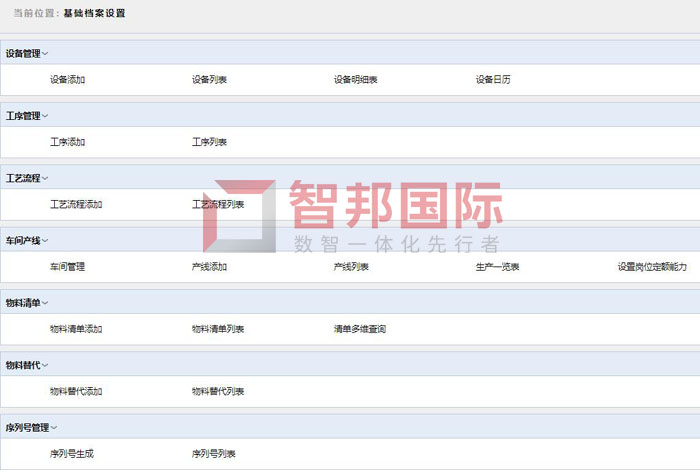The height and width of the screenshot is (470, 700).
Task: Click the 物料替代添加 link
Action: tap(76, 391)
